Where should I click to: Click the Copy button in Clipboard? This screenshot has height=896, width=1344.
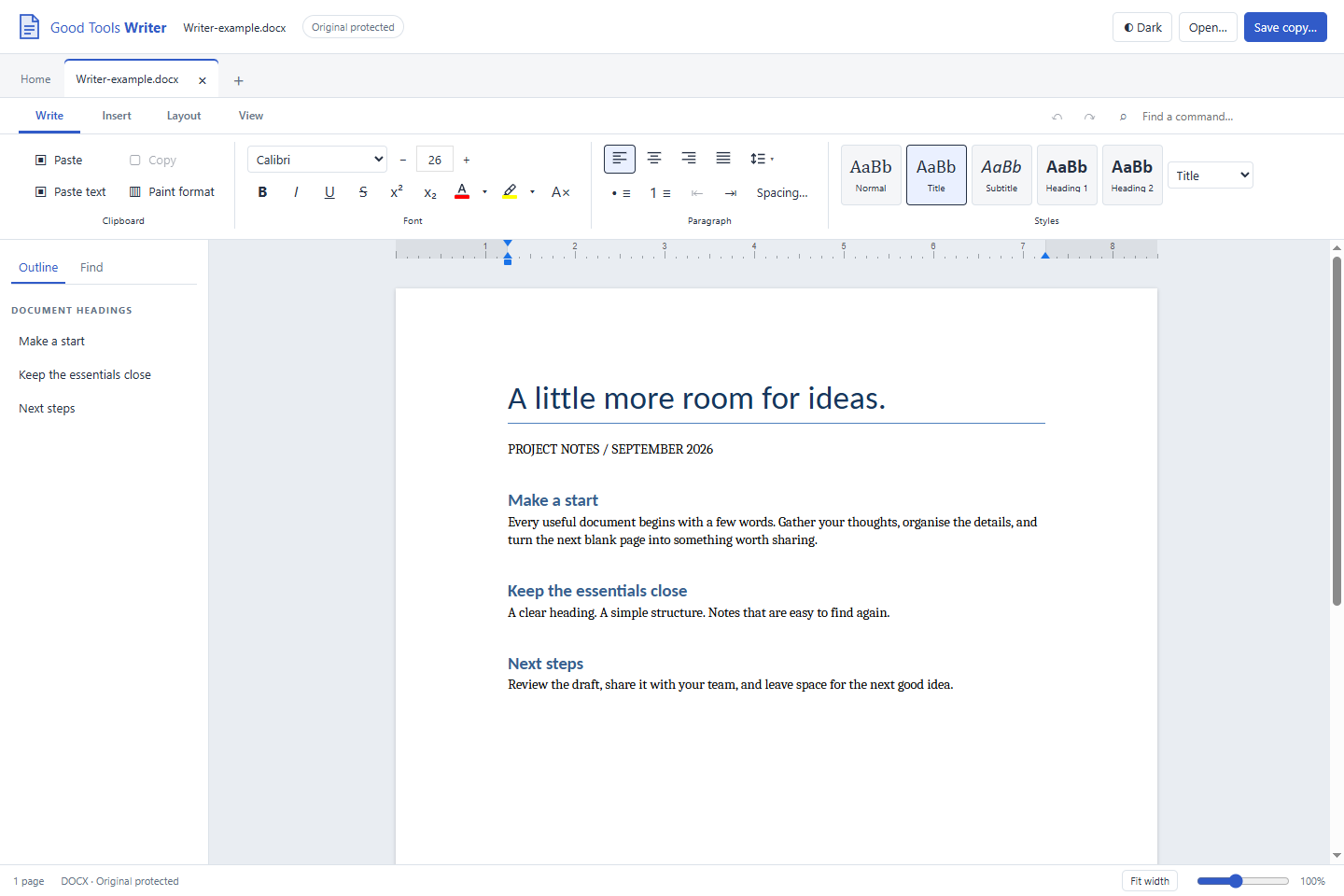153,161
